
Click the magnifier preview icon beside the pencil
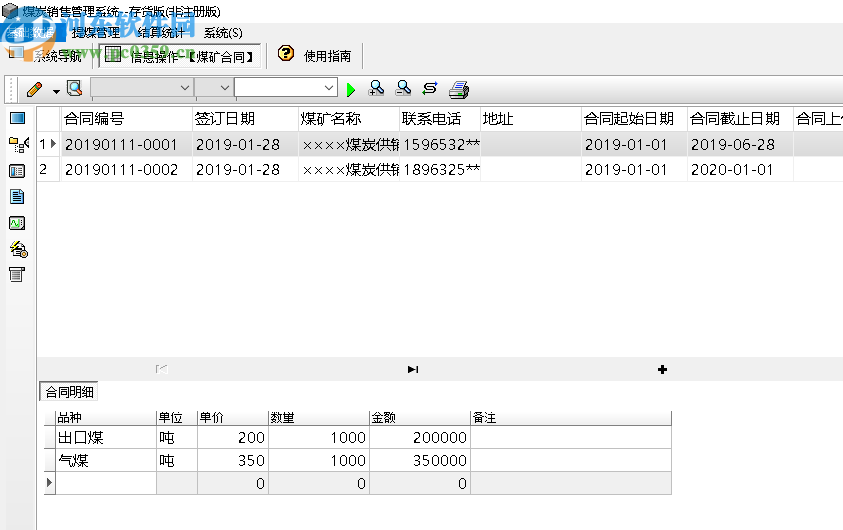click(x=74, y=89)
